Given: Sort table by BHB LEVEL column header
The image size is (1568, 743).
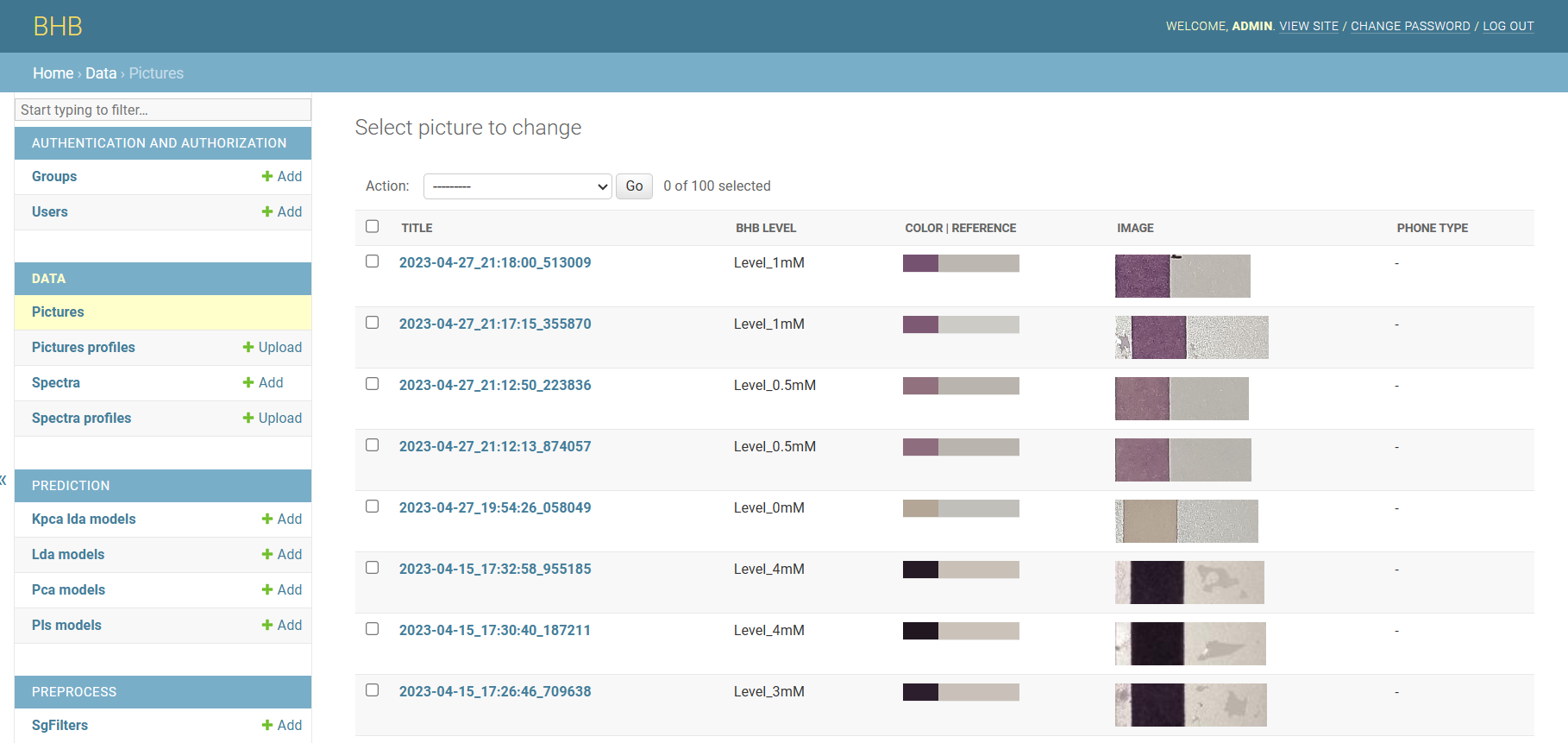Looking at the screenshot, I should click(765, 229).
